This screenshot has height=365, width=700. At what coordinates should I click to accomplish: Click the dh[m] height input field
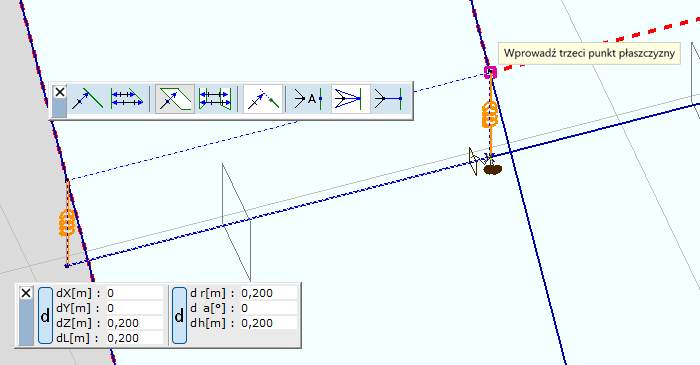pos(268,323)
